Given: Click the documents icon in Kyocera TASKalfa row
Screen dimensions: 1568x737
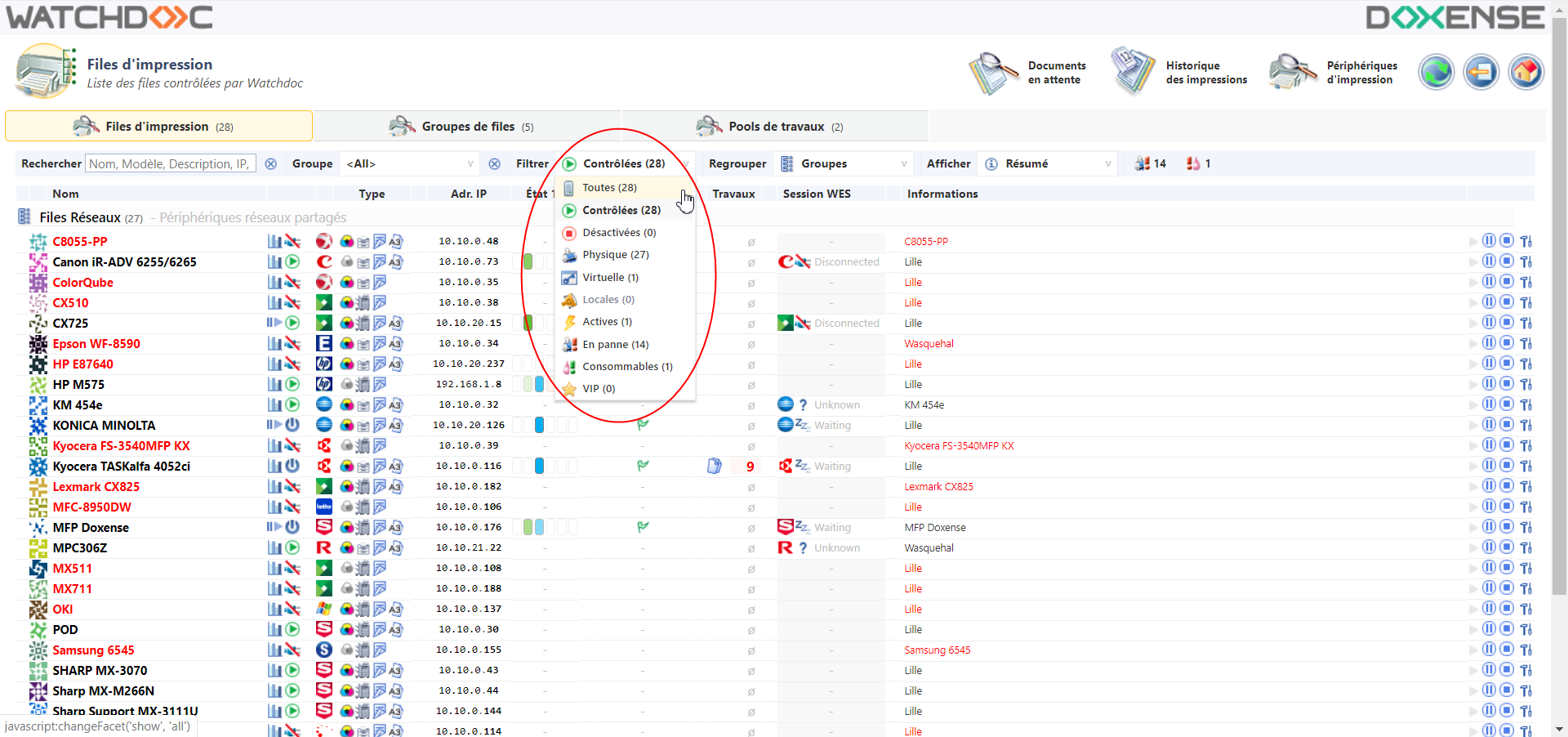Looking at the screenshot, I should (x=715, y=466).
